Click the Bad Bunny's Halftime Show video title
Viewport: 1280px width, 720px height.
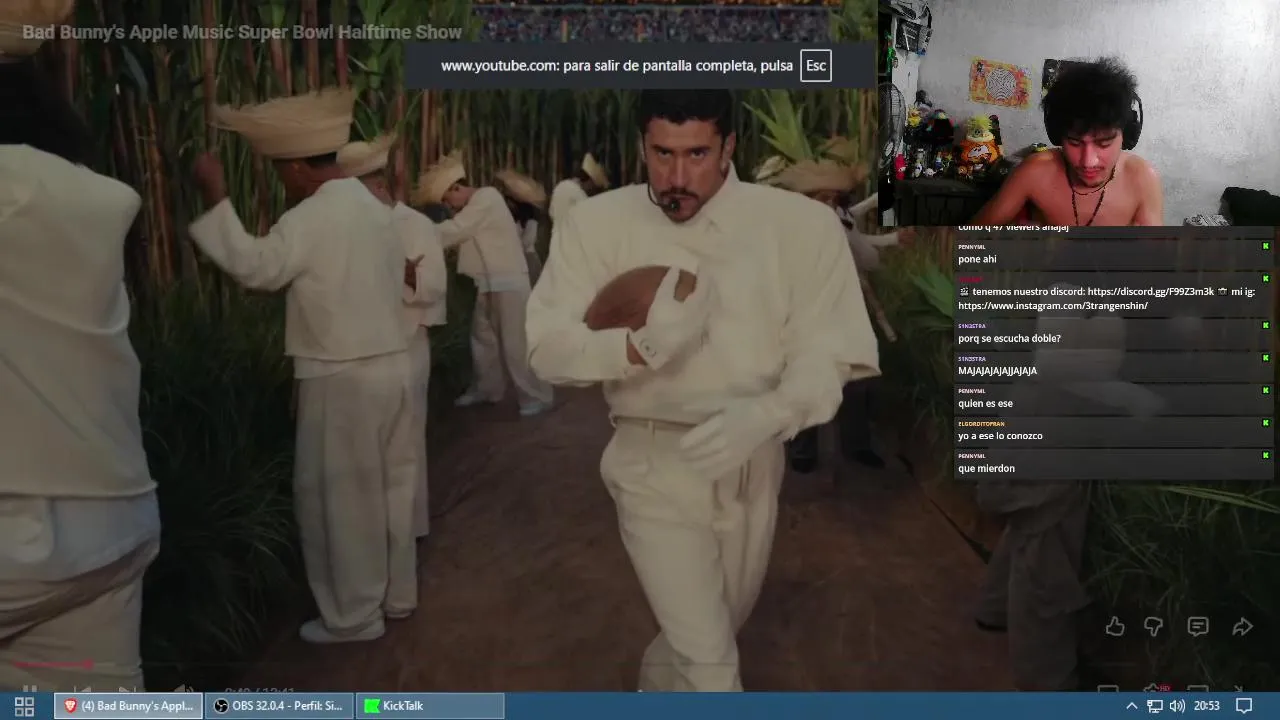point(242,32)
